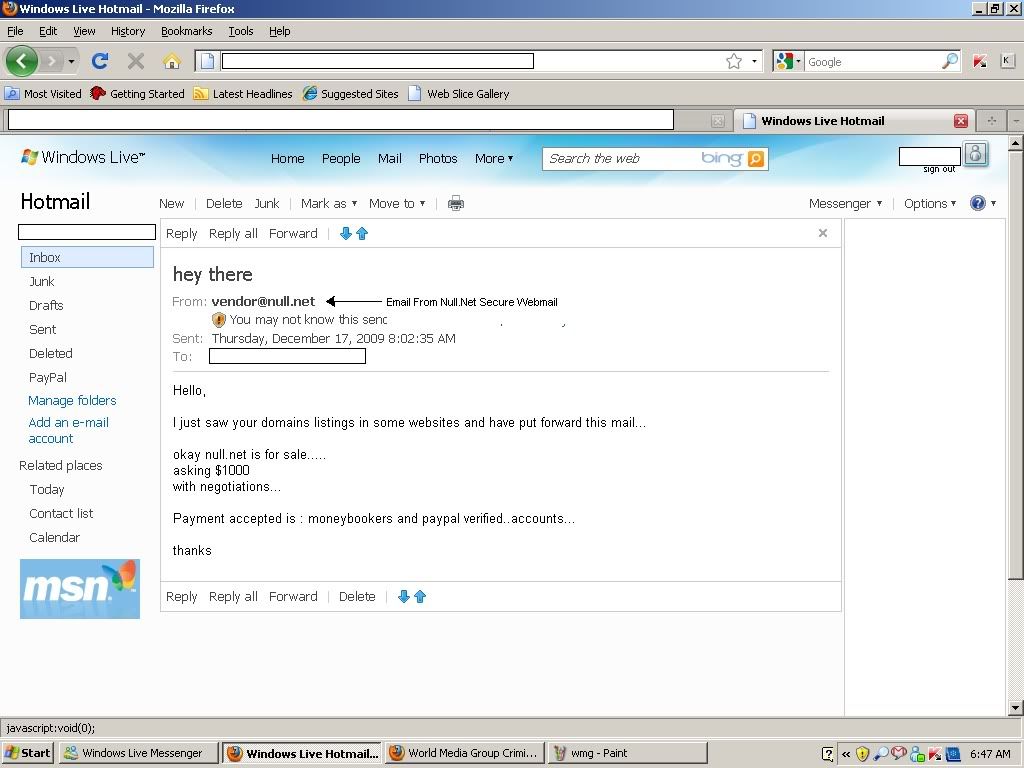Click New to compose a message
Viewport: 1024px width, 768px height.
(172, 204)
